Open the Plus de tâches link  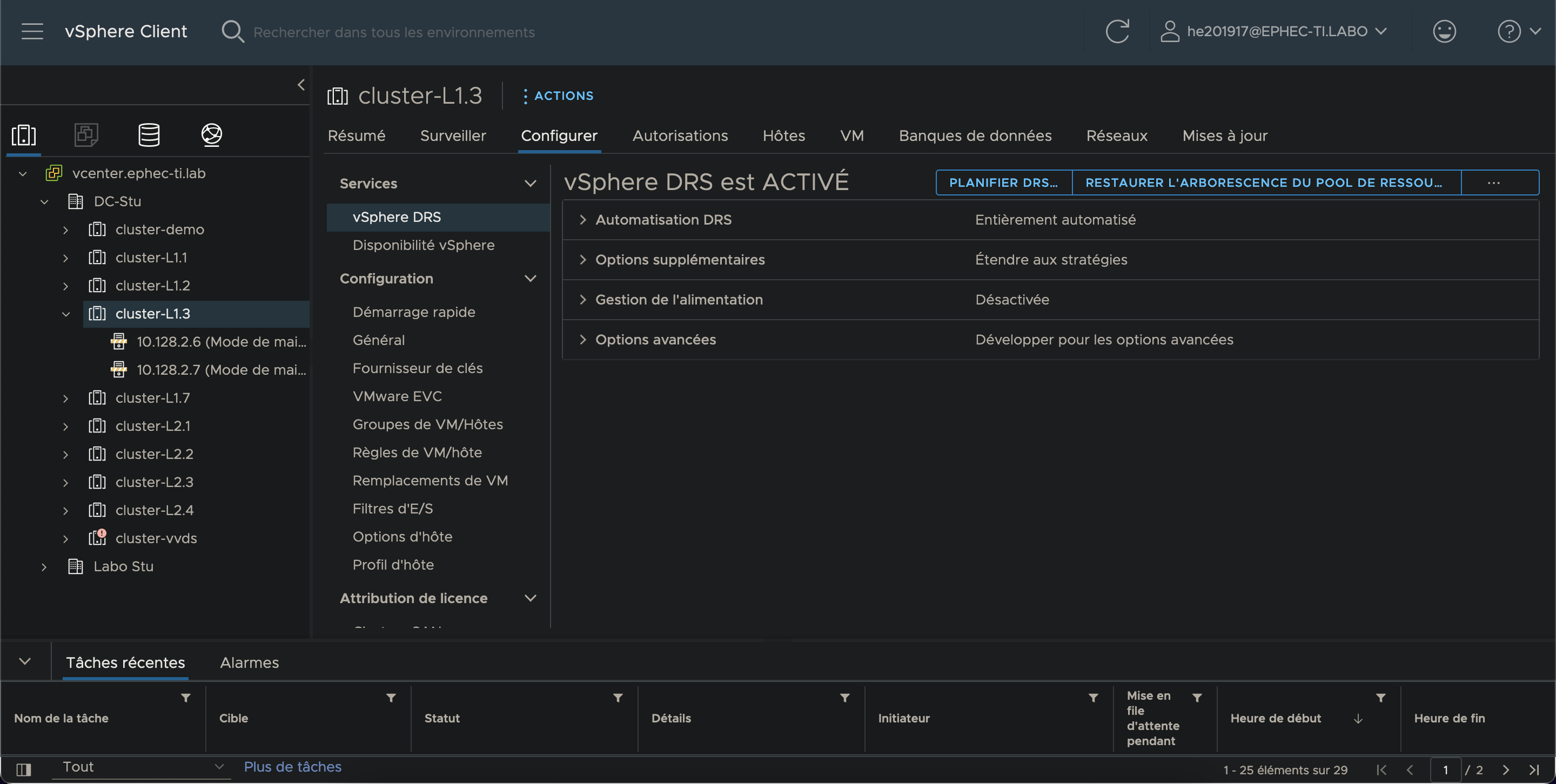(x=292, y=767)
